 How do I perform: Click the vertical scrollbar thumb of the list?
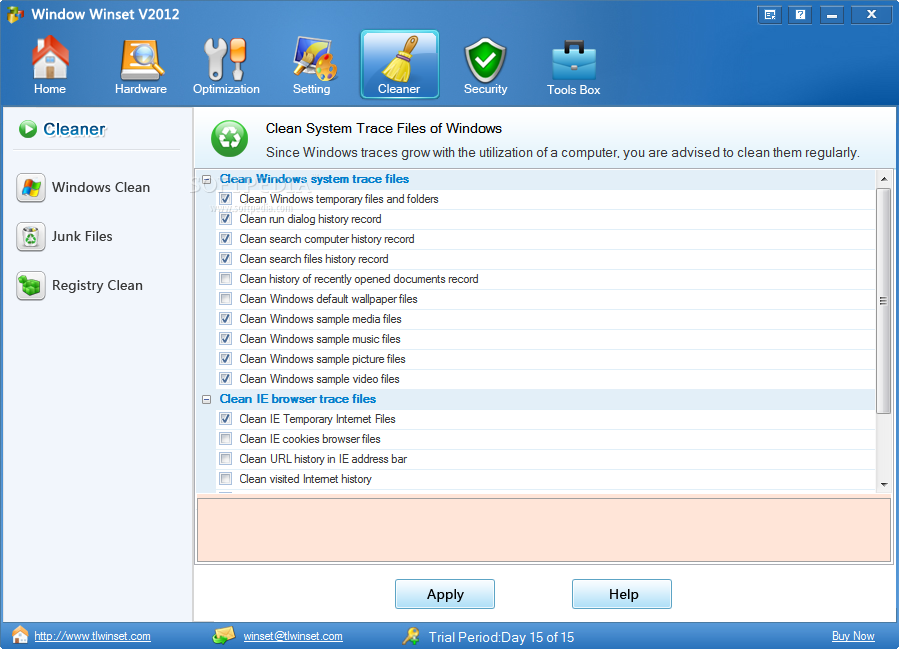click(884, 300)
